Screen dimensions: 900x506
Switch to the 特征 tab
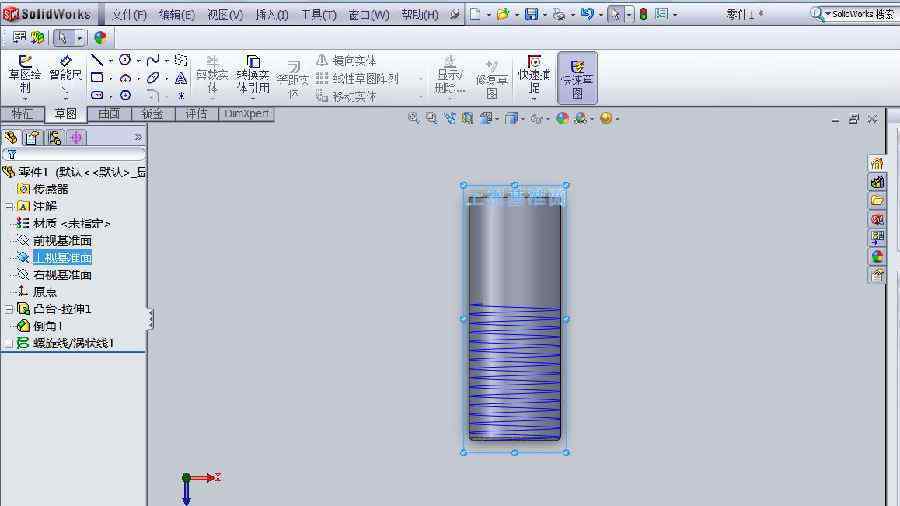22,114
